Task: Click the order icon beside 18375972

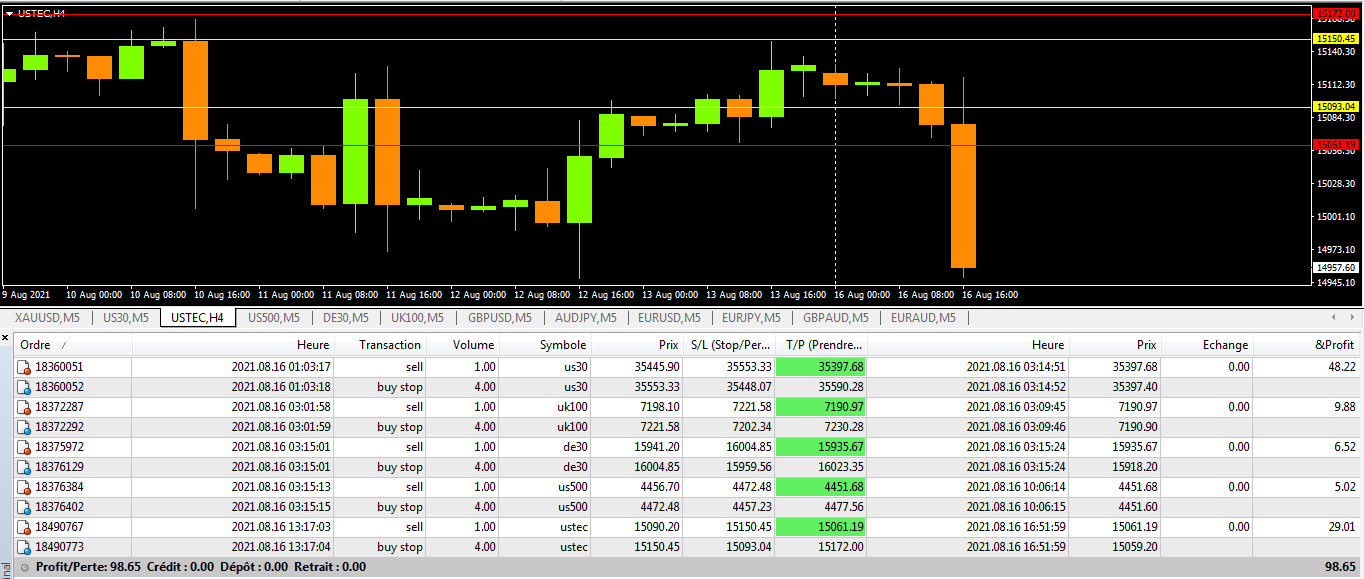Action: click(23, 447)
